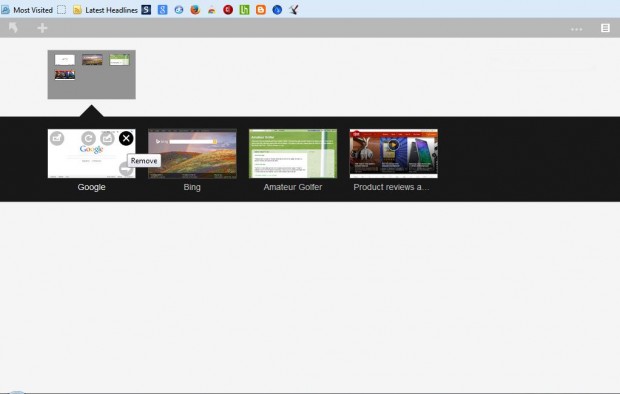Image resolution: width=620 pixels, height=394 pixels.
Task: Open the Most Visited bookmarks folder
Action: tap(27, 10)
